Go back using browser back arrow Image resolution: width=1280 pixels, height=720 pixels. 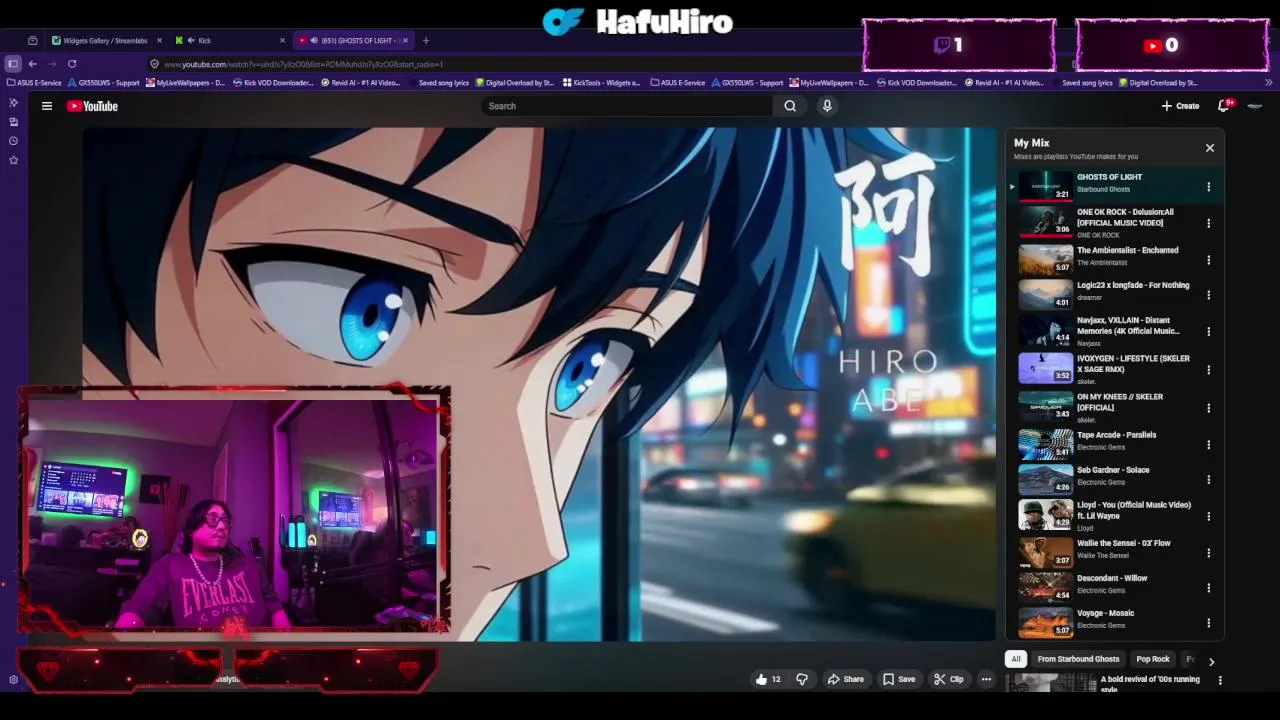pos(33,64)
